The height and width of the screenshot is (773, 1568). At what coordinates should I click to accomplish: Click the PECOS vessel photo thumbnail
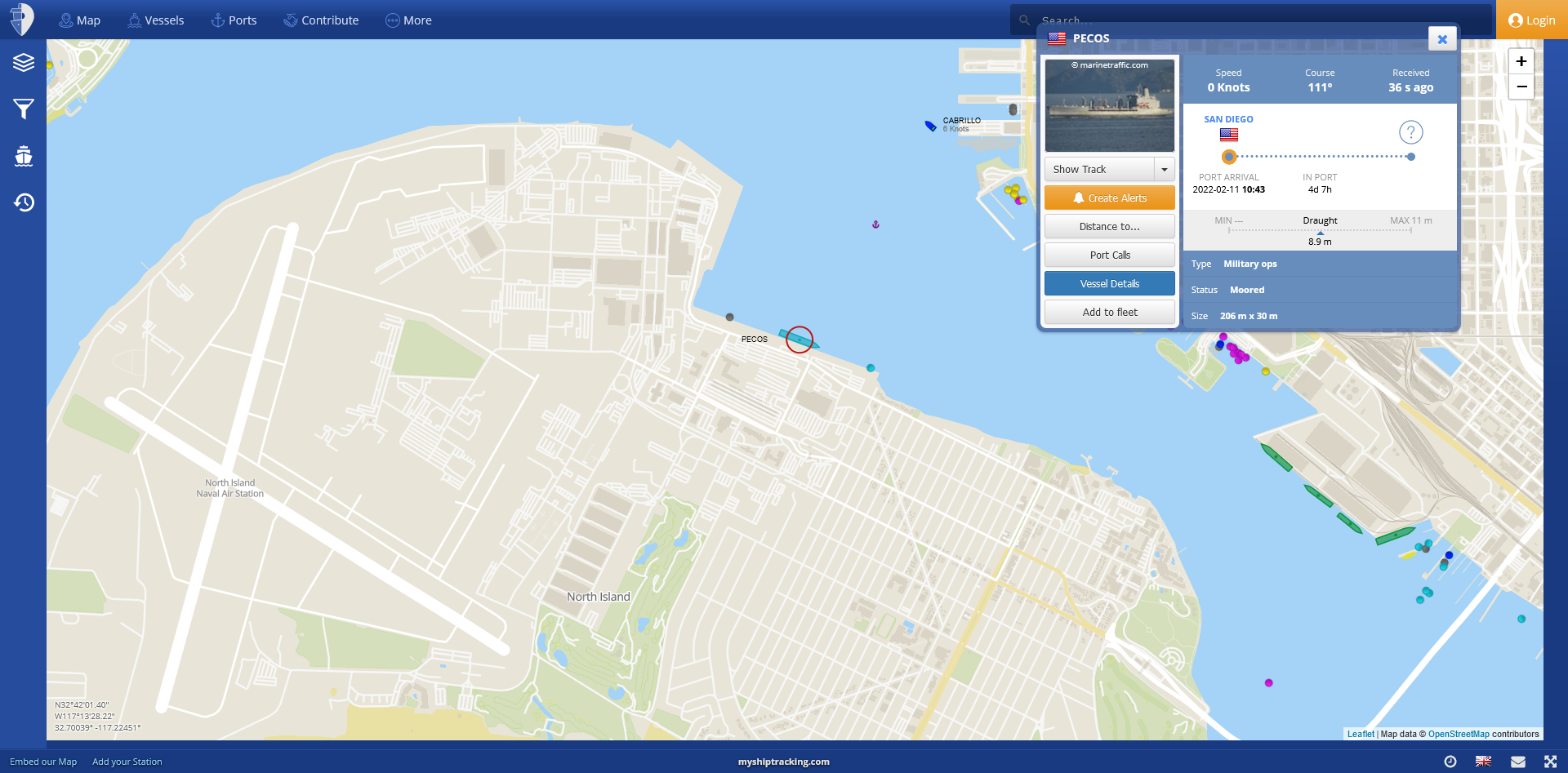[1110, 105]
